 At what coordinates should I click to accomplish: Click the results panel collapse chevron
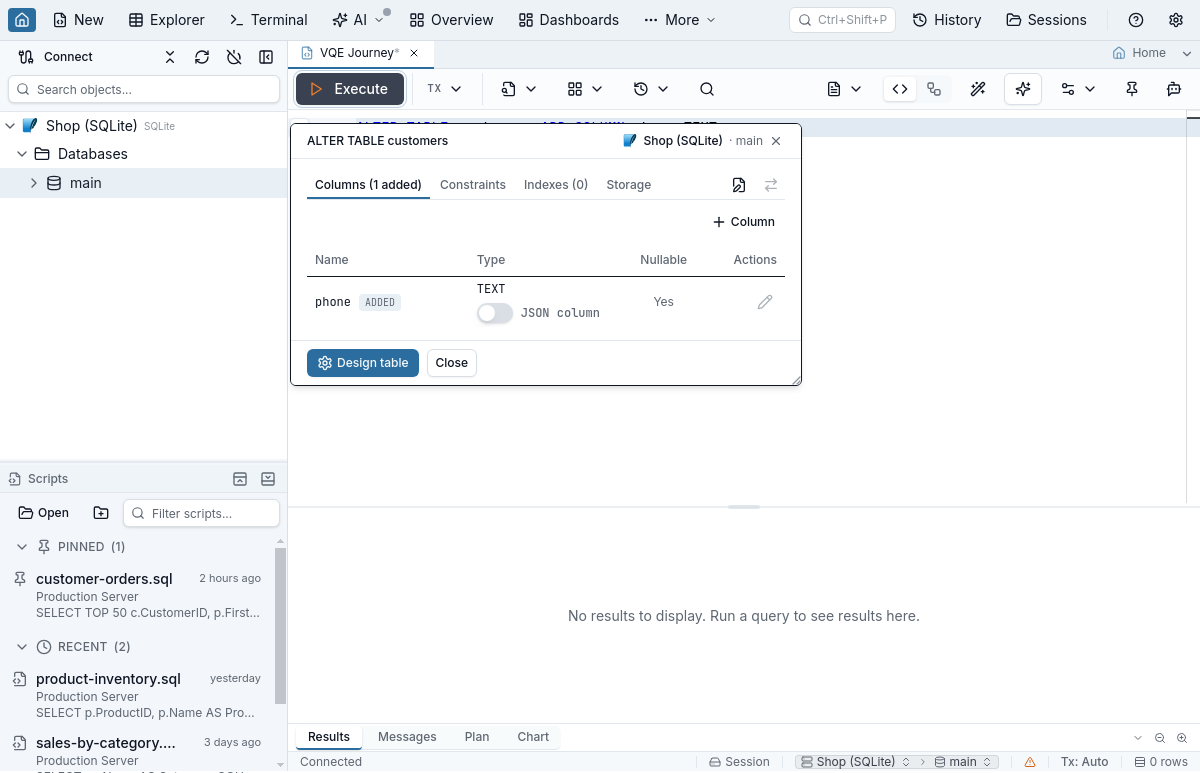click(x=1138, y=737)
